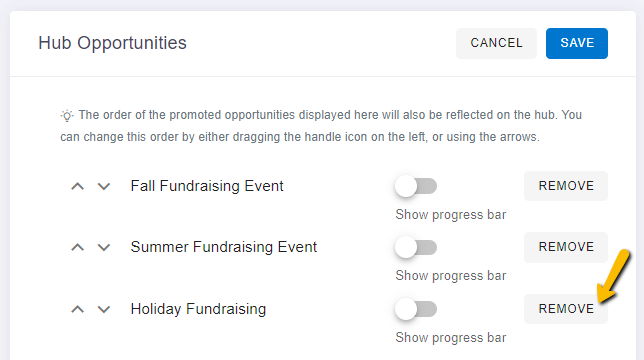Viewport: 644px width, 360px height.
Task: Select the Fall Fundraising Event name
Action: (207, 186)
